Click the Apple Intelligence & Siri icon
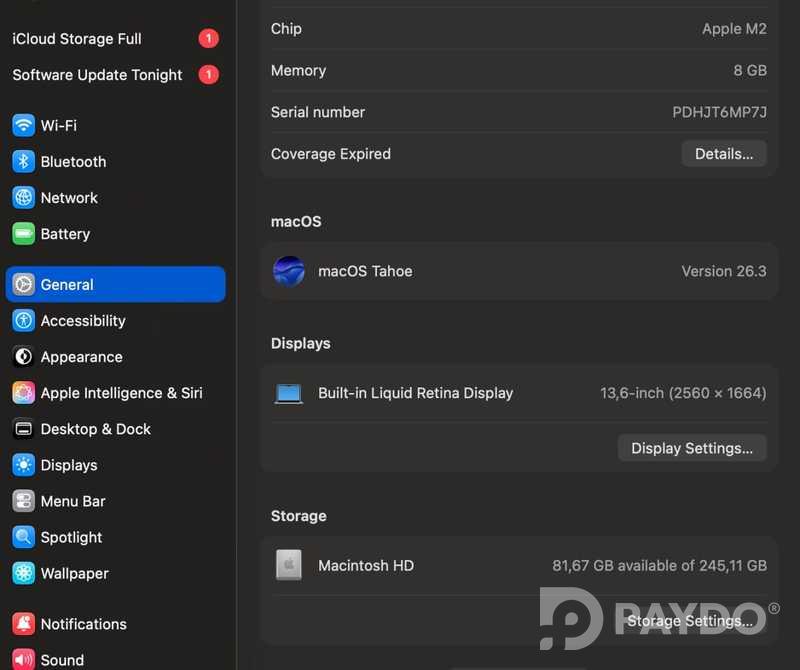The height and width of the screenshot is (670, 800). (x=23, y=393)
